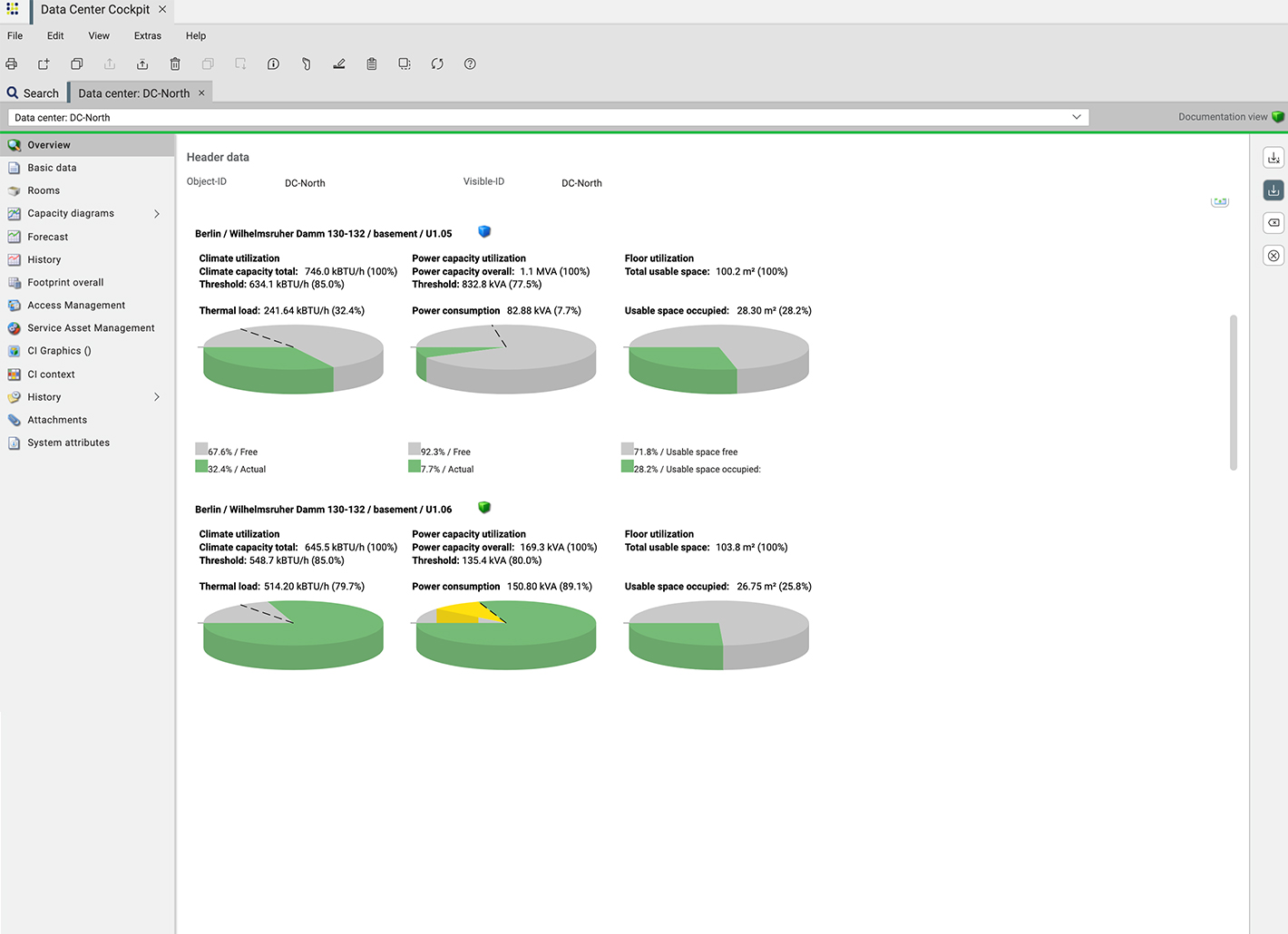Expand the History submenu chevron
Screen dimensions: 1288x934
point(156,397)
